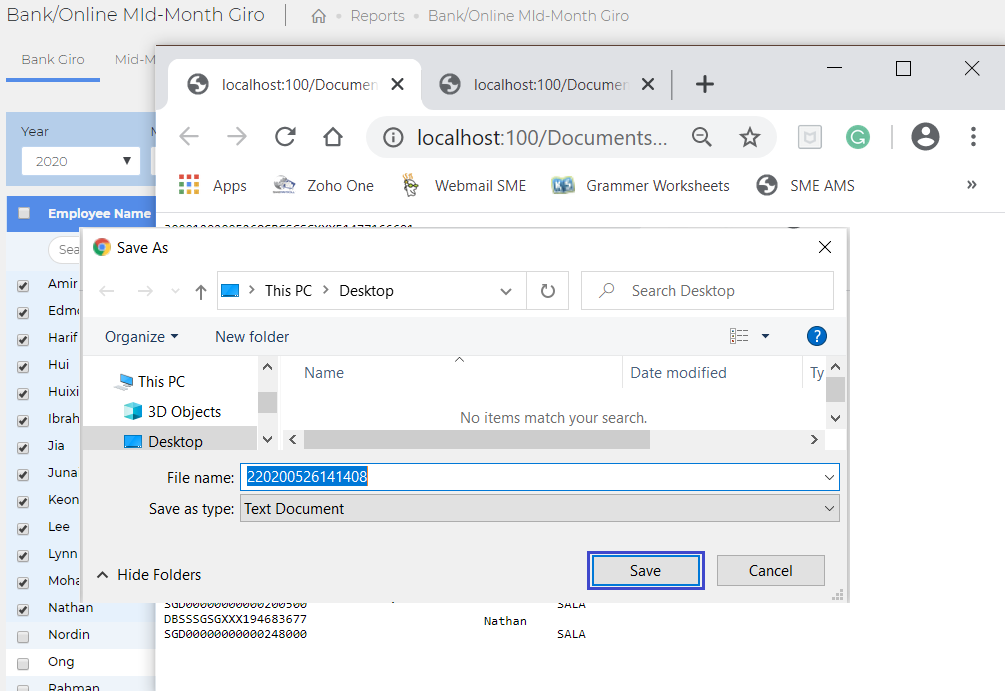Reload the page in Chrome

[285, 137]
